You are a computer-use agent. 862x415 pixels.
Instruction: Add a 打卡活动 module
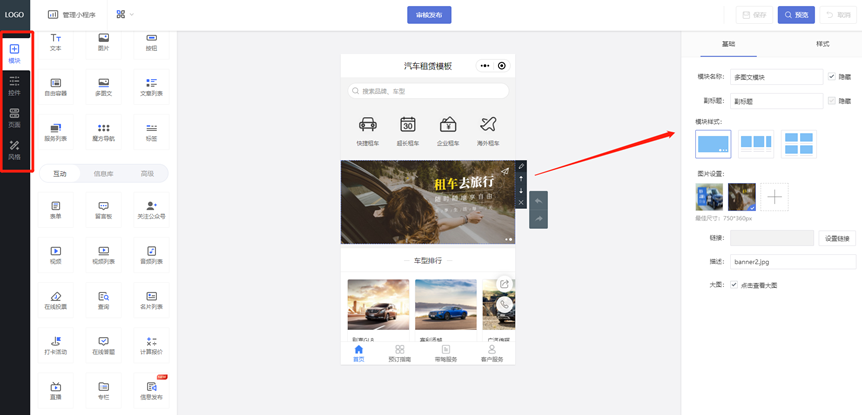[56, 345]
